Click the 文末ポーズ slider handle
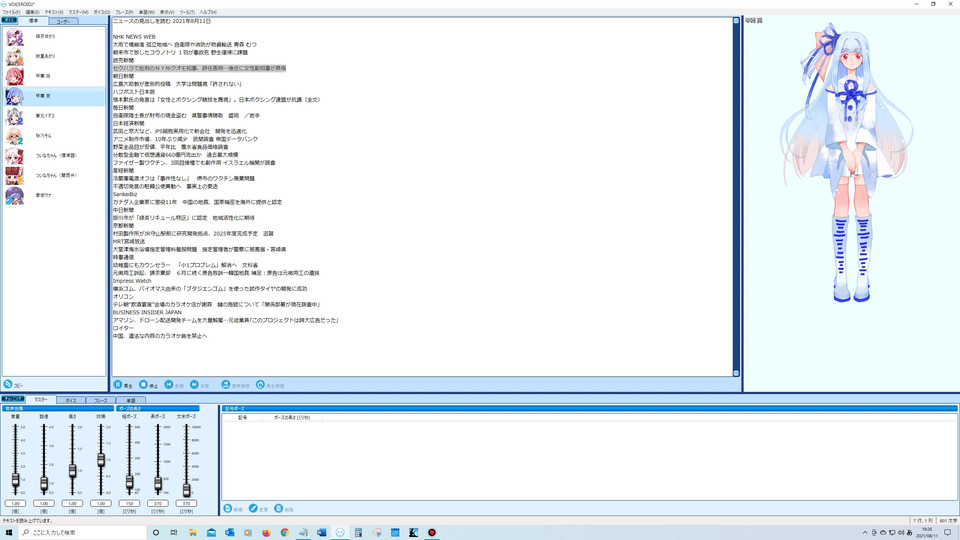This screenshot has width=960, height=540. tap(186, 489)
